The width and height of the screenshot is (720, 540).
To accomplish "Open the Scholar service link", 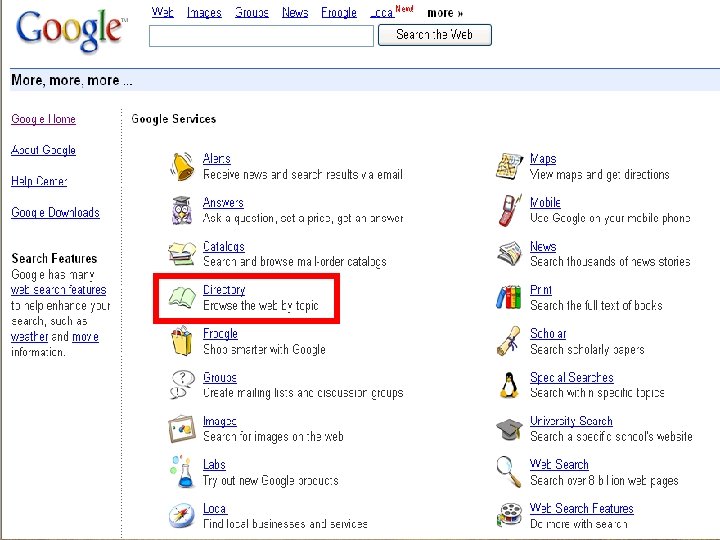I will (548, 334).
